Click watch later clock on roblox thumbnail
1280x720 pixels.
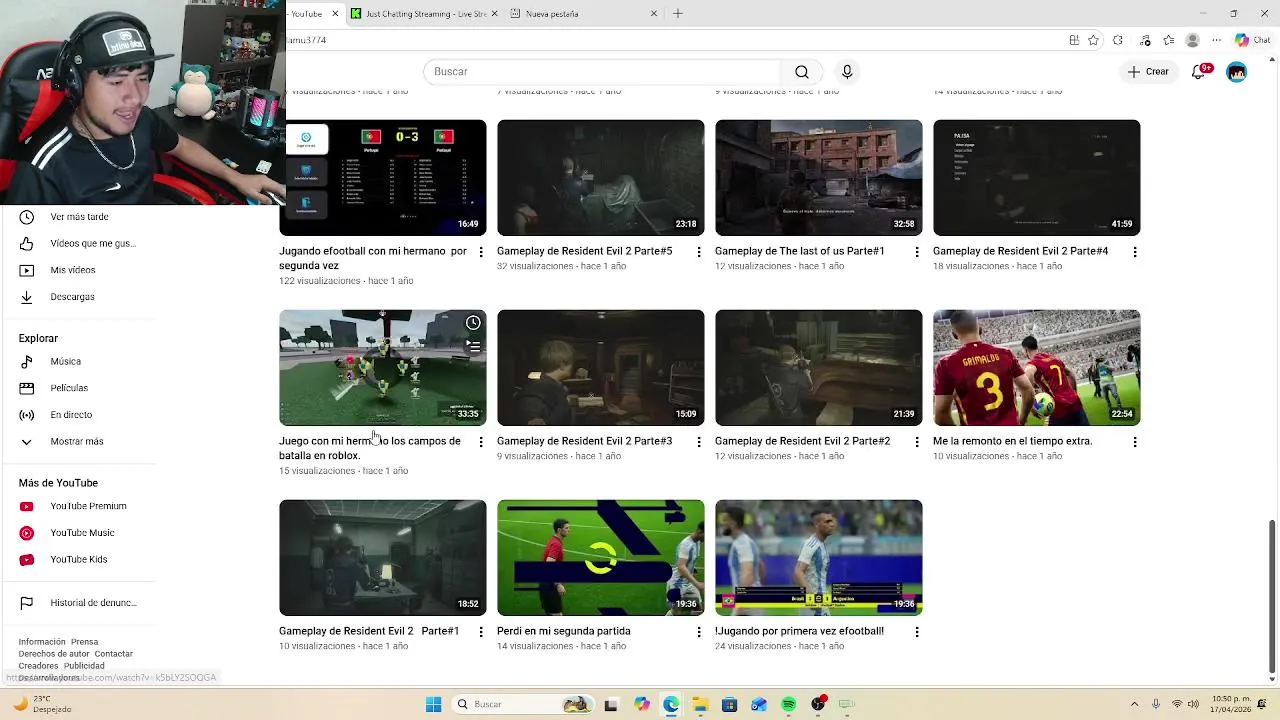click(473, 323)
